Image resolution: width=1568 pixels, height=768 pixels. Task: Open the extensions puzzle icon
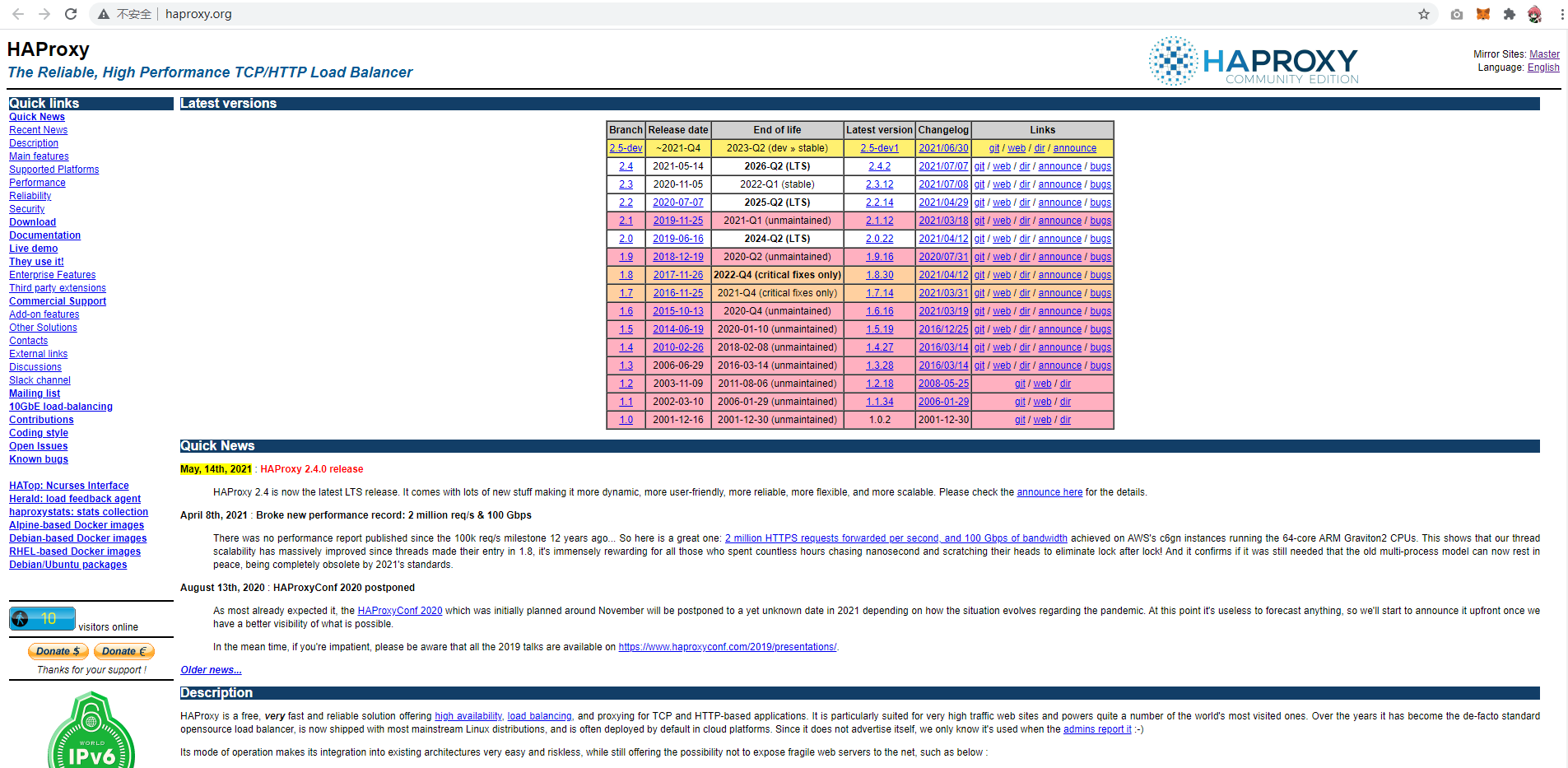[x=1509, y=14]
